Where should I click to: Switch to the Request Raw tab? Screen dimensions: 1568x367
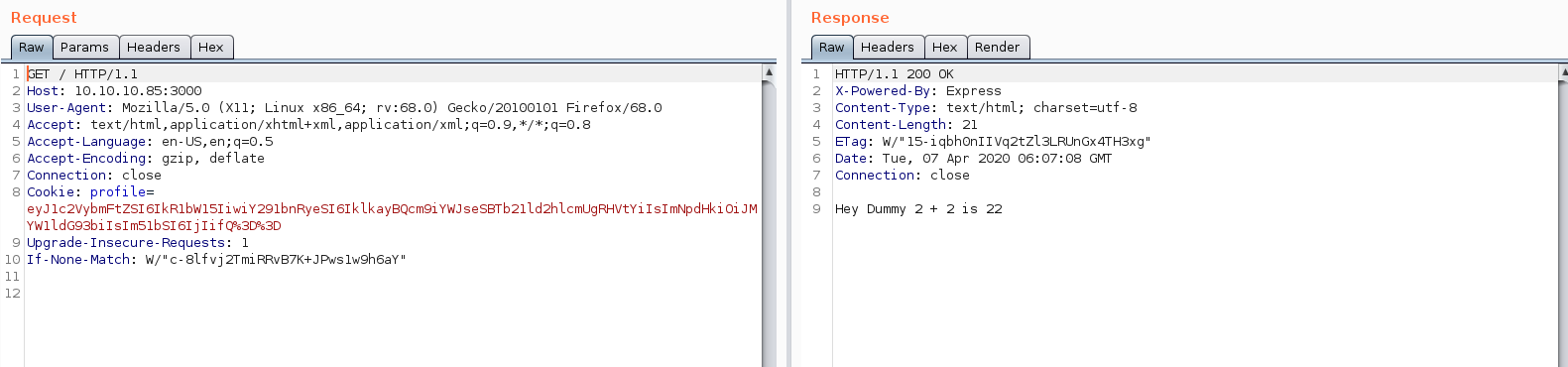32,48
